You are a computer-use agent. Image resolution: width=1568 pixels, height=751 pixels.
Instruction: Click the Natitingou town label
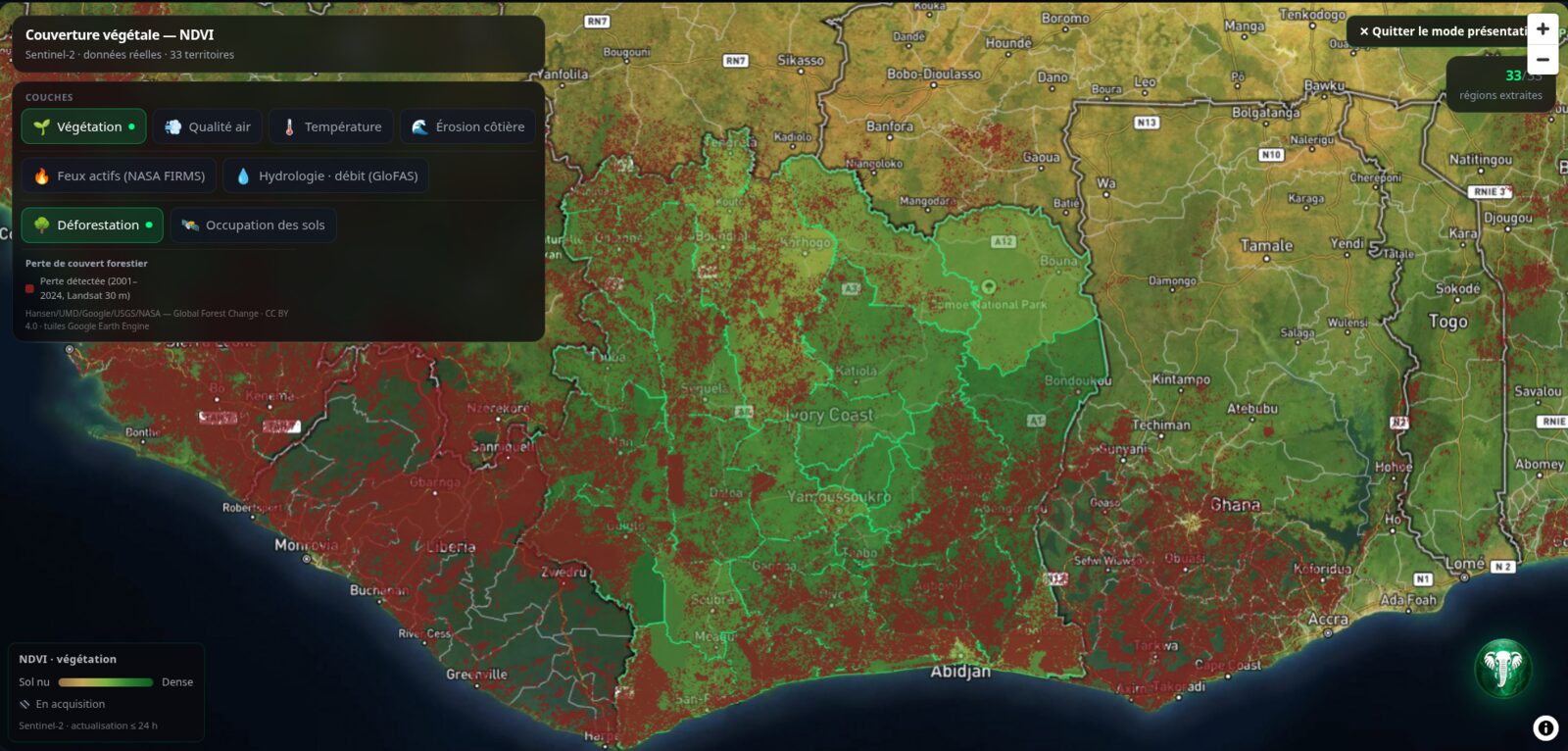(1481, 159)
